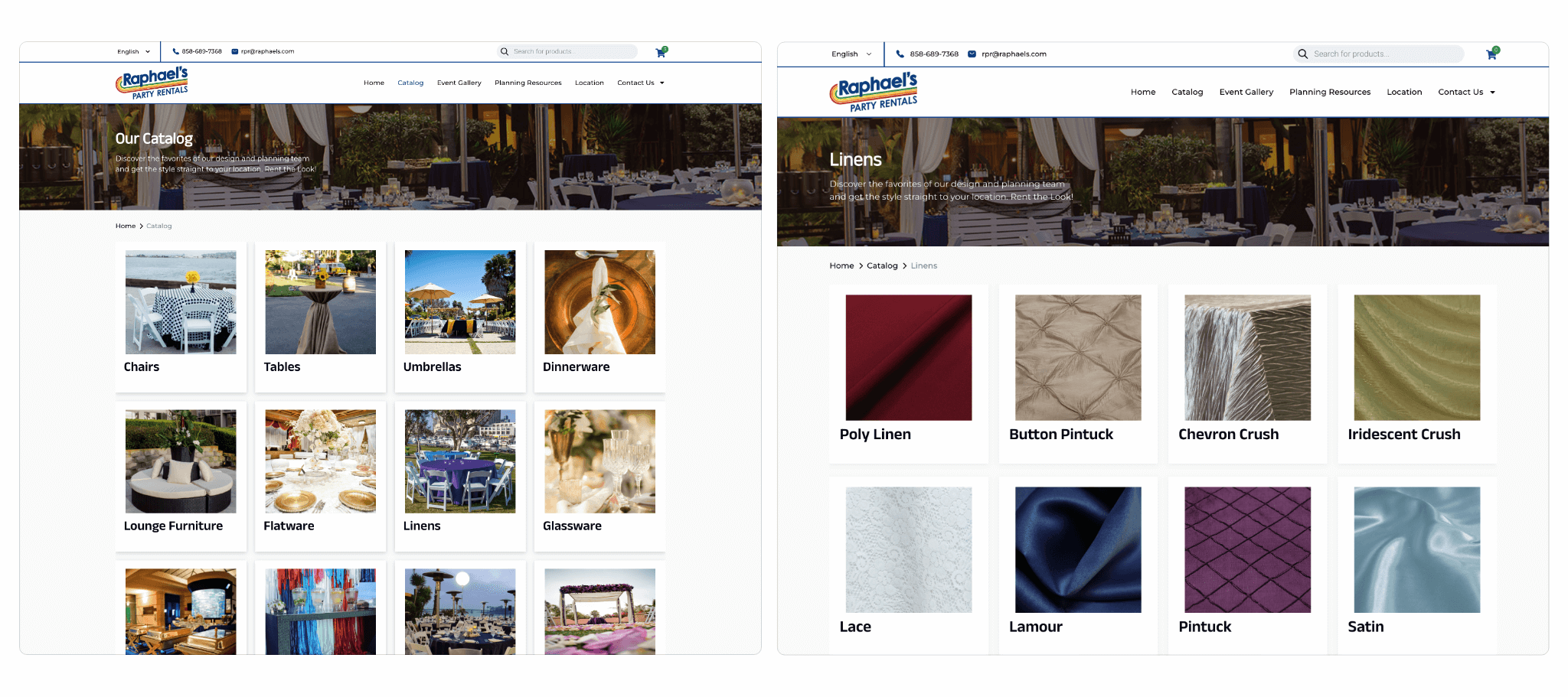1568x697 pixels.
Task: Open the English language selector on the Our Catalog page
Action: pyautogui.click(x=133, y=52)
